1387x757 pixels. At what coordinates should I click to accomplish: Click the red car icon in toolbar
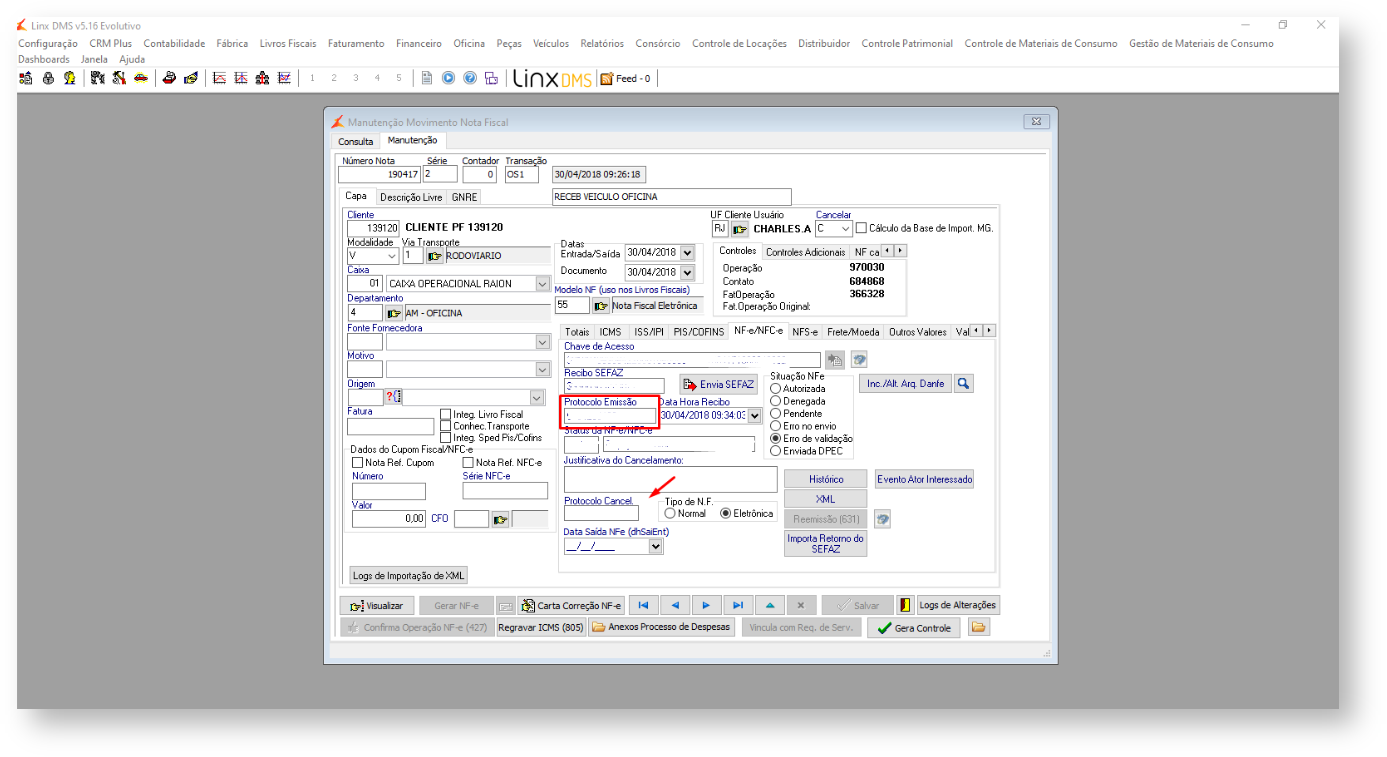pos(141,78)
